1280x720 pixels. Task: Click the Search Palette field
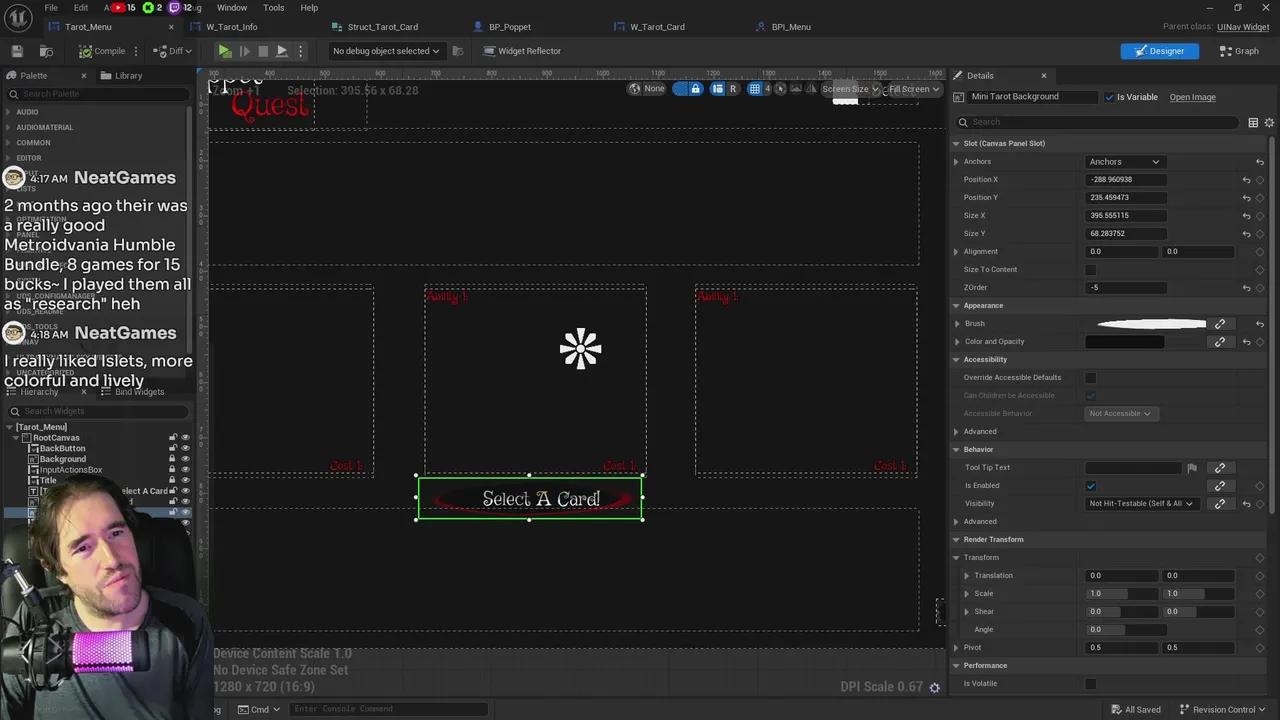(98, 94)
